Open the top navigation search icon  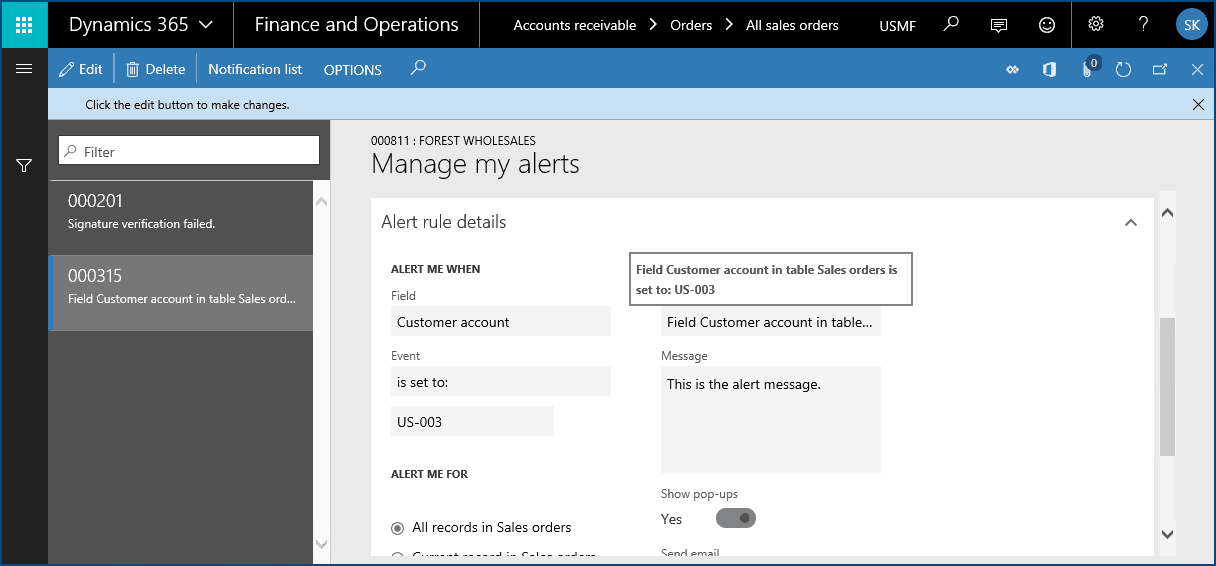pyautogui.click(x=952, y=24)
